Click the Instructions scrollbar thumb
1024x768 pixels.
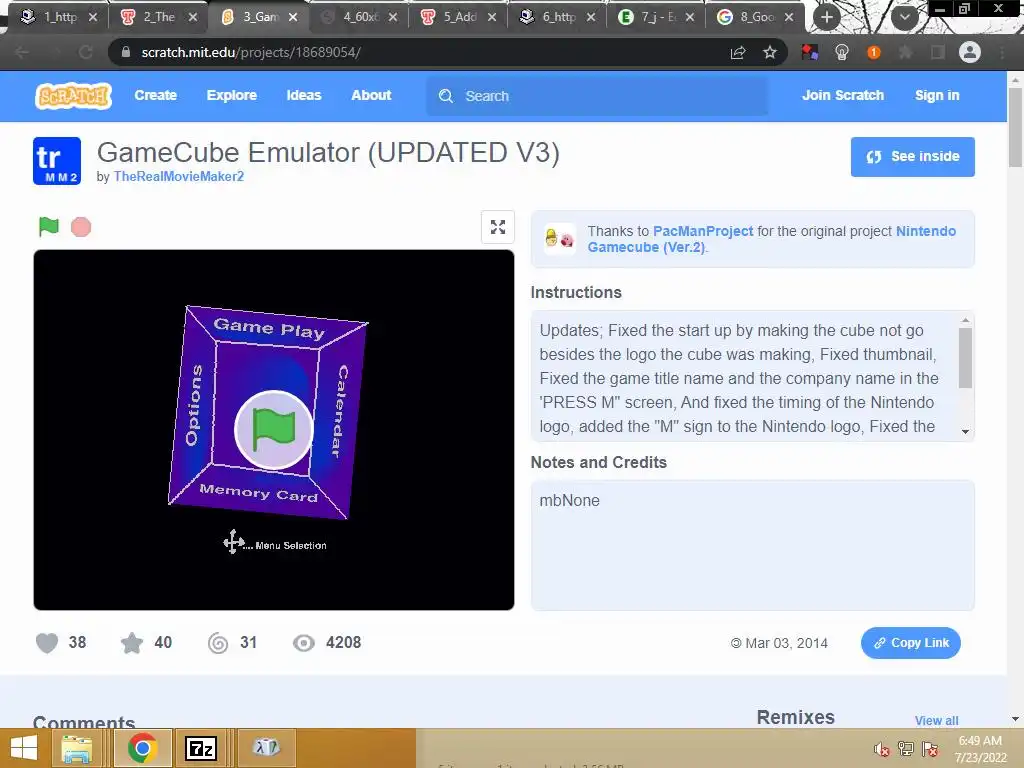pos(965,358)
